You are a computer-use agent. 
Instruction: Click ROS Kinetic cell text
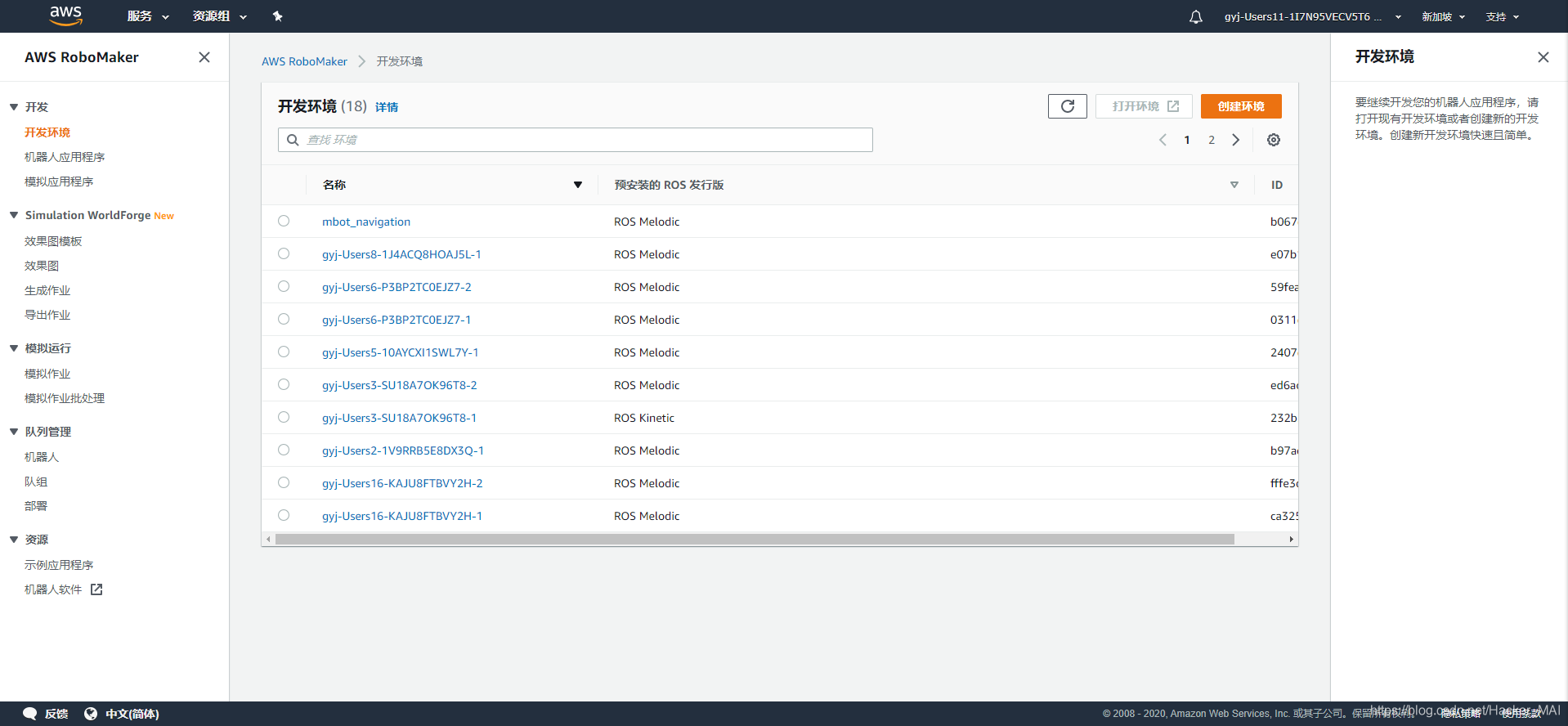click(644, 418)
